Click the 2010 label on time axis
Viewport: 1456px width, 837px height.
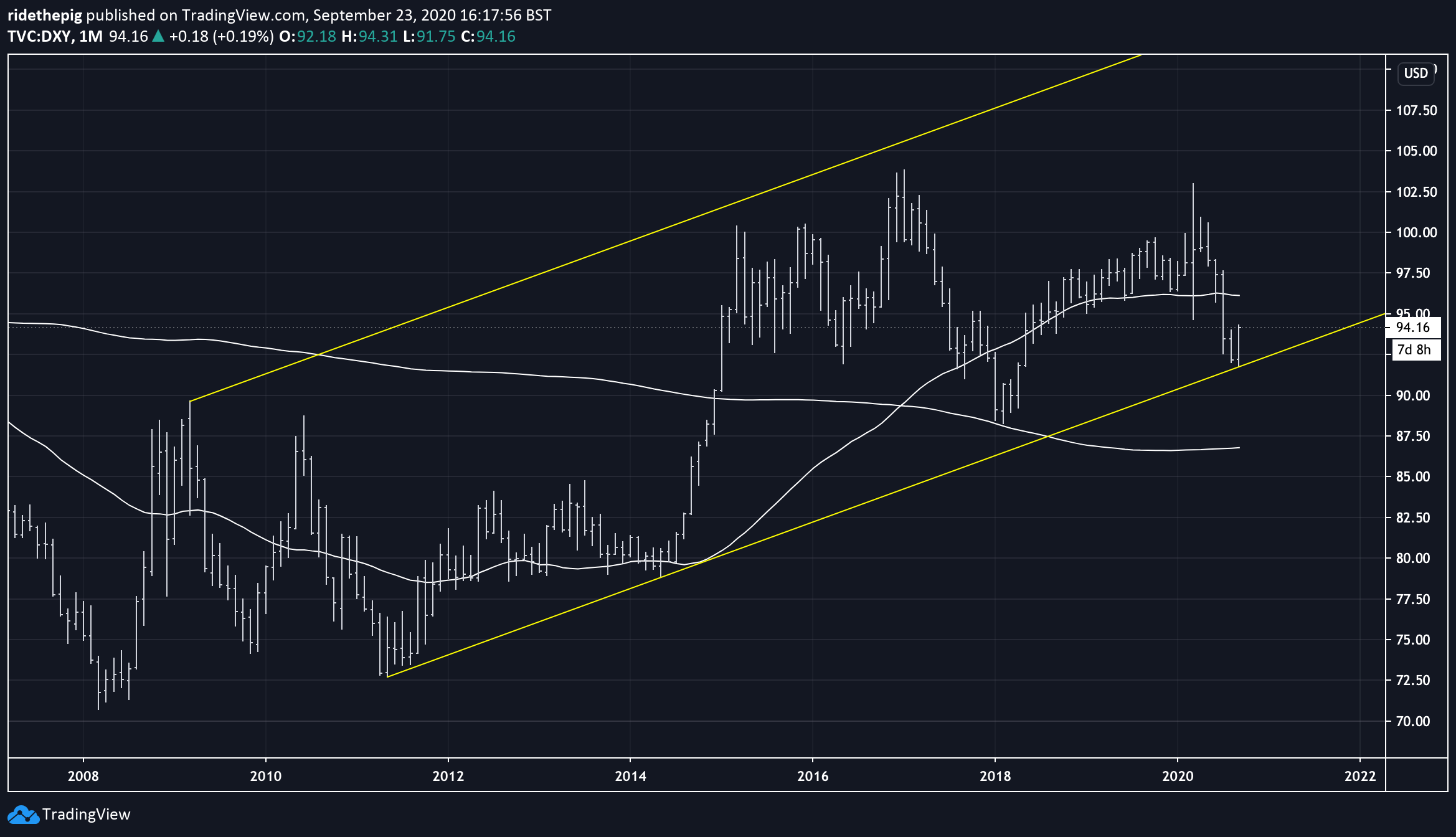(x=266, y=776)
